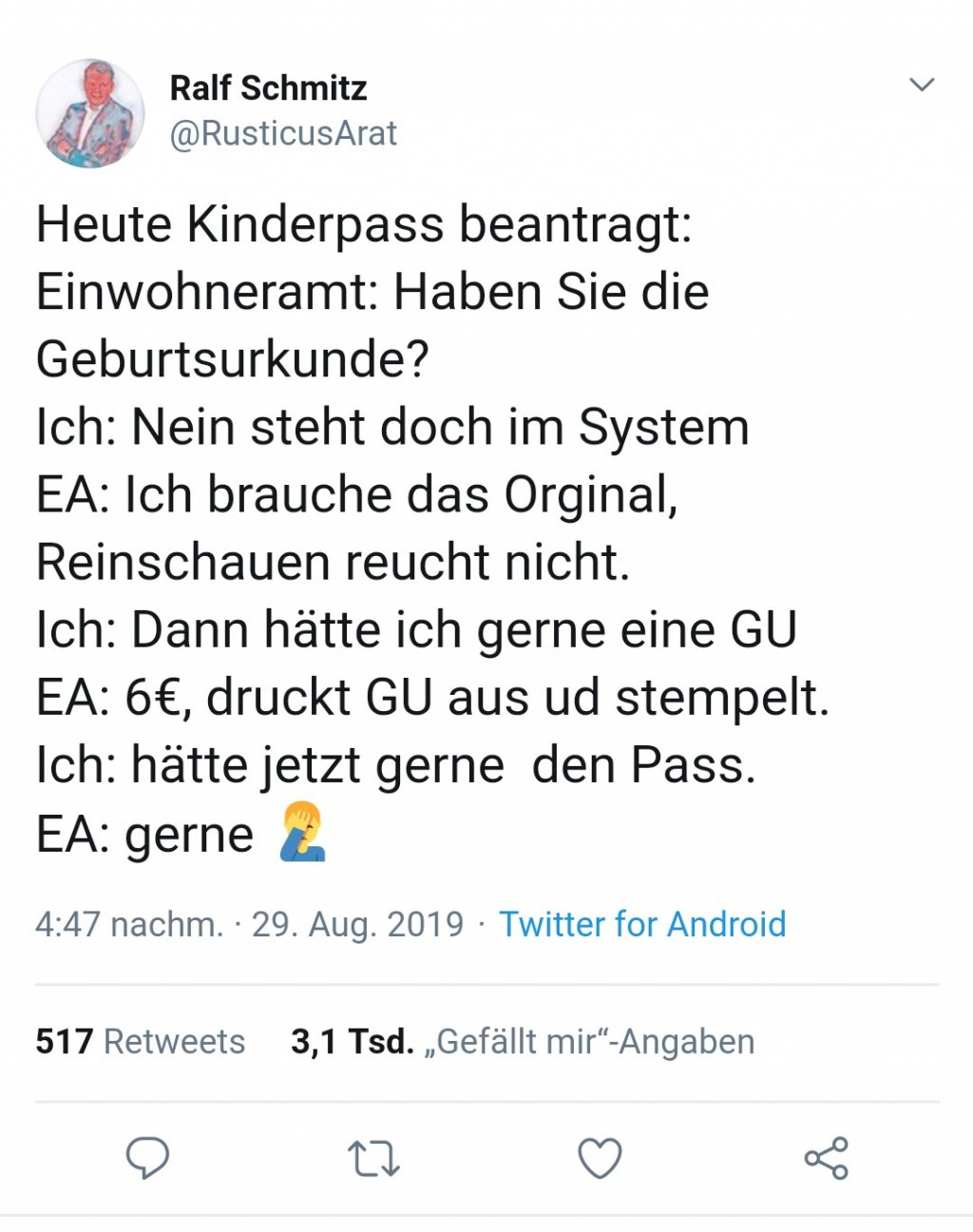973x1232 pixels.
Task: Open the @RusticusArat handle
Action: pos(283,134)
